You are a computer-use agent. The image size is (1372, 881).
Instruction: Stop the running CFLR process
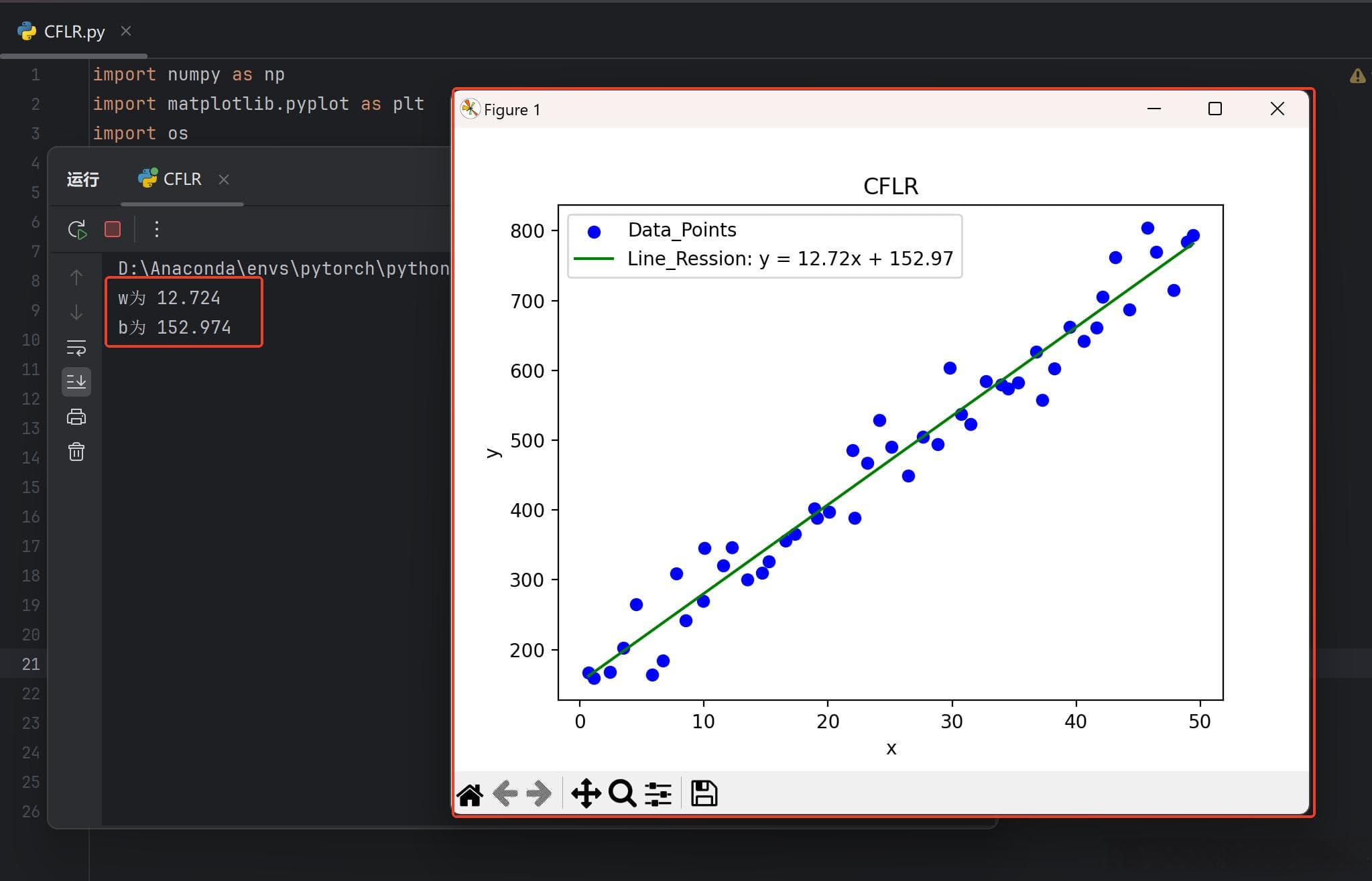[x=113, y=229]
